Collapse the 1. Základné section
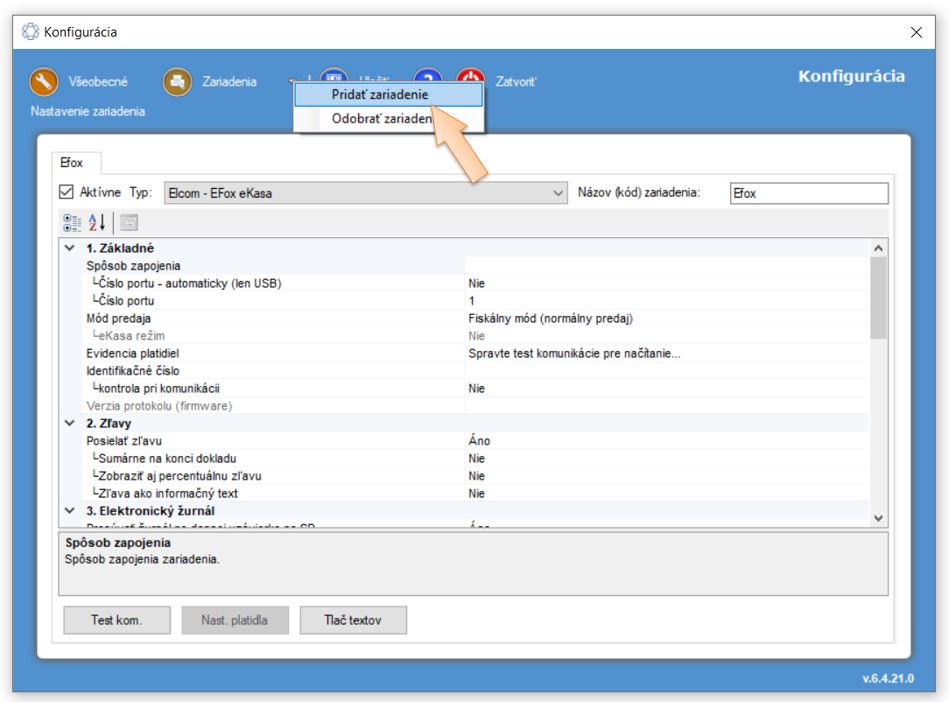Screen dimensions: 949x702 click(69, 247)
